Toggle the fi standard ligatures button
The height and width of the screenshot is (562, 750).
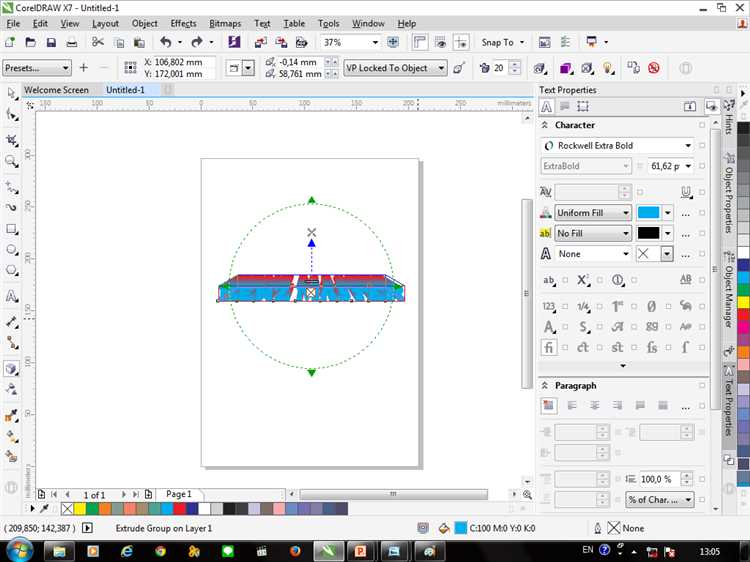[x=549, y=347]
